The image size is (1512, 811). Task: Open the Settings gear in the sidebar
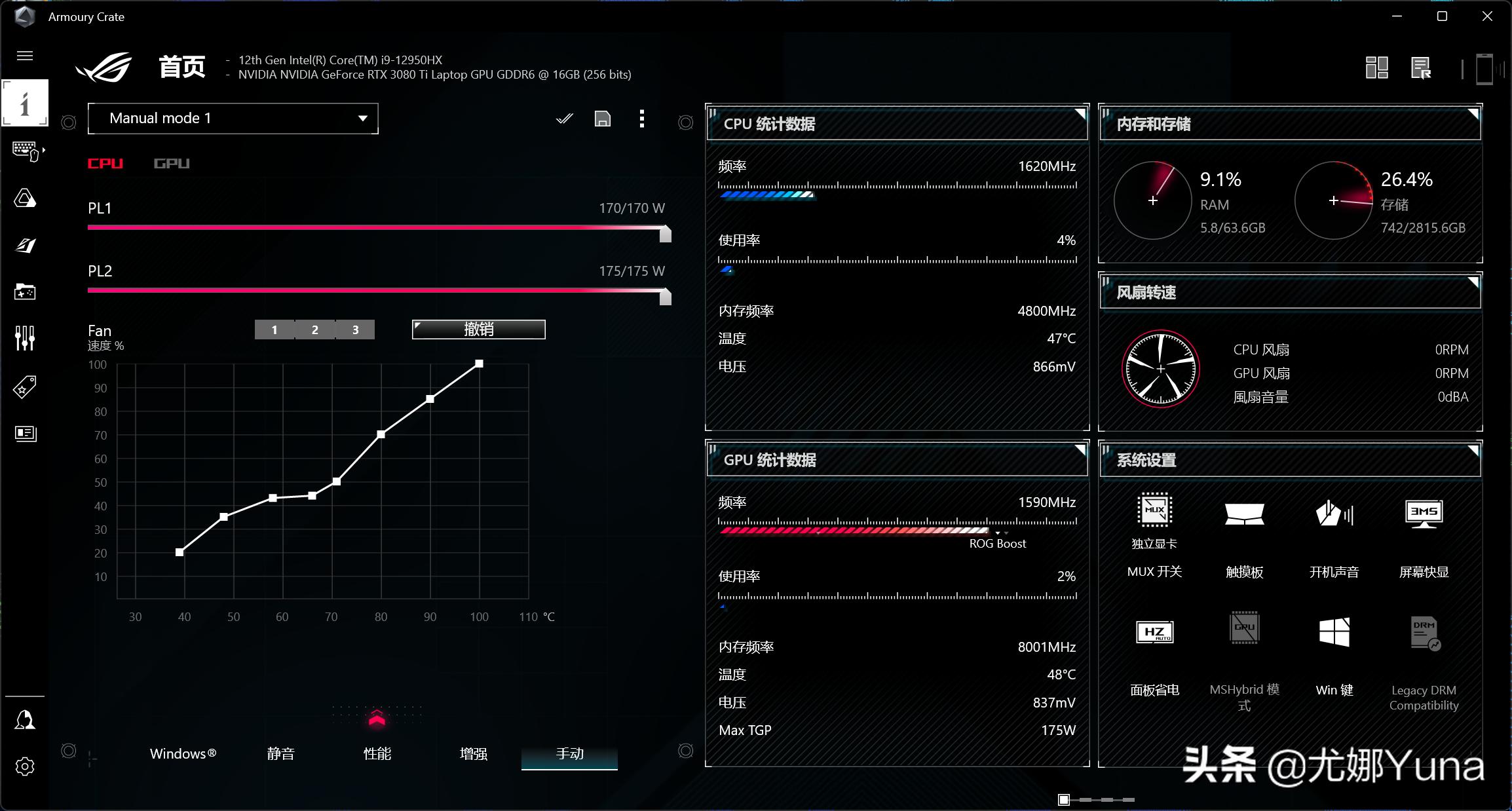(x=25, y=766)
